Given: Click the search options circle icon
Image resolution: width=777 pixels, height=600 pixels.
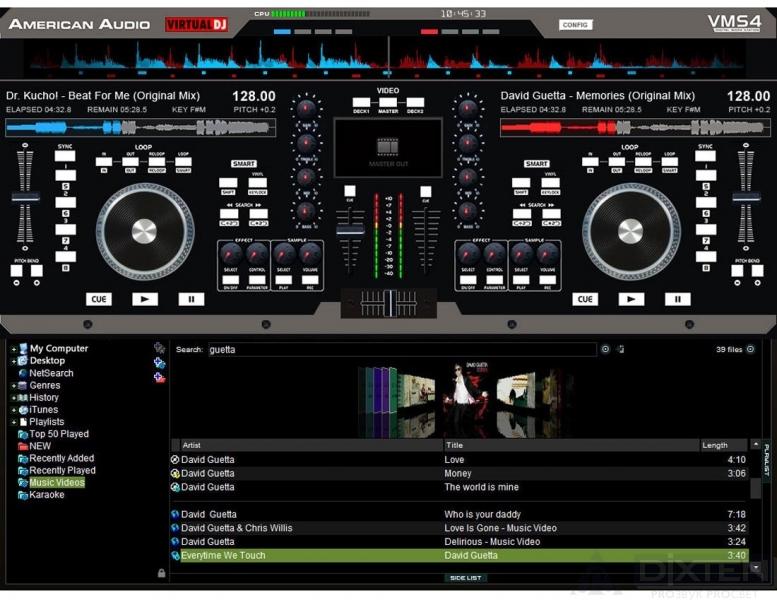Looking at the screenshot, I should pos(605,349).
